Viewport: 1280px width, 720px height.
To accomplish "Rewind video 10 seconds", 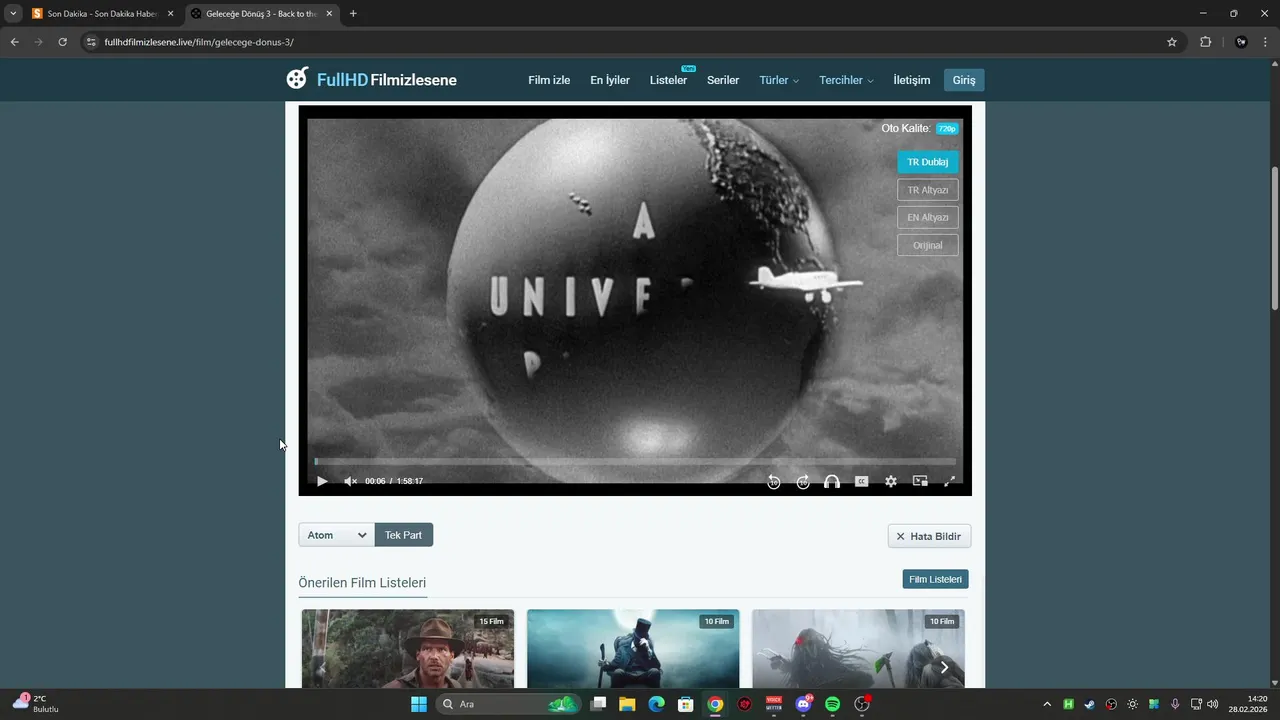I will coord(774,481).
